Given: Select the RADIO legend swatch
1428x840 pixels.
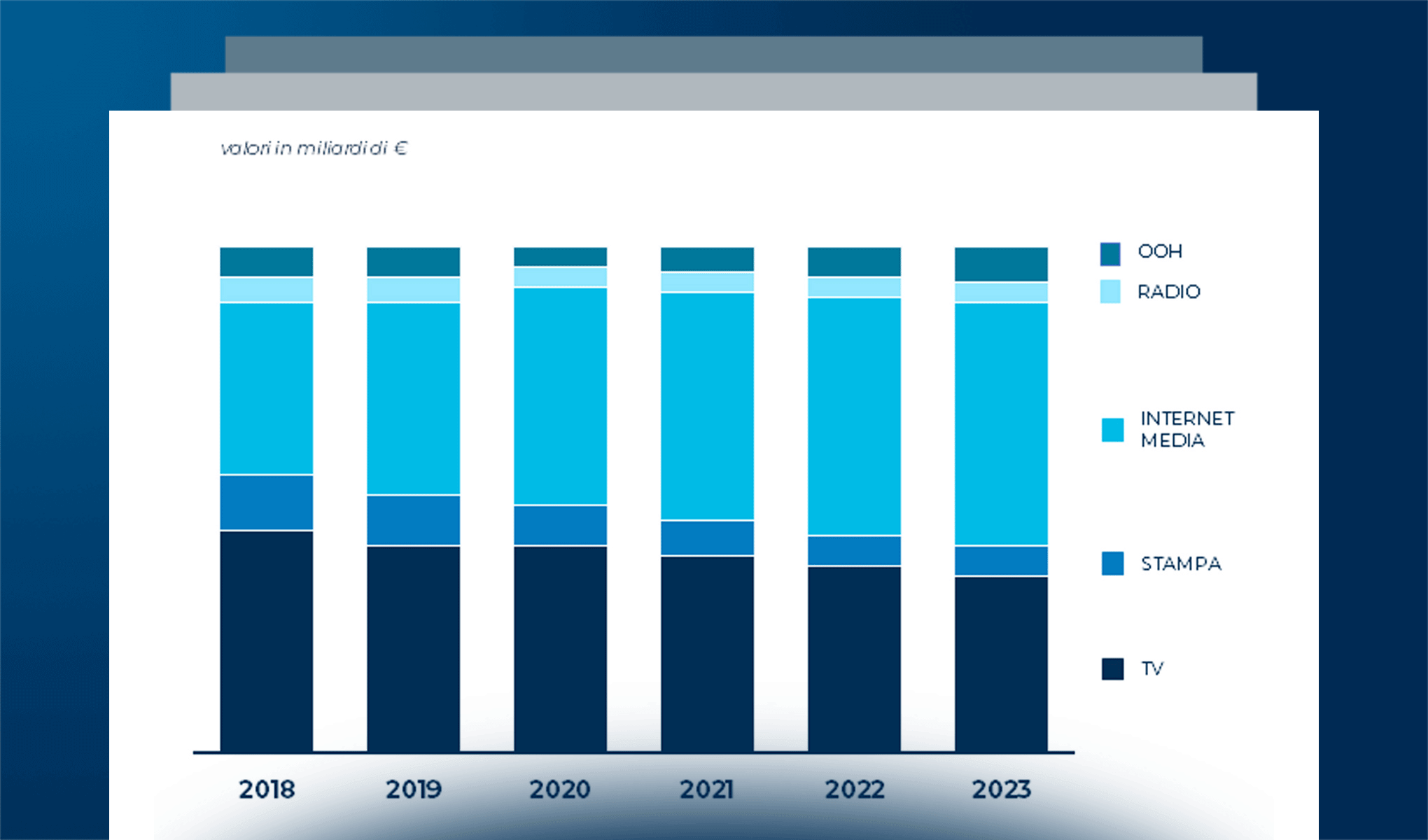Looking at the screenshot, I should point(1112,291).
